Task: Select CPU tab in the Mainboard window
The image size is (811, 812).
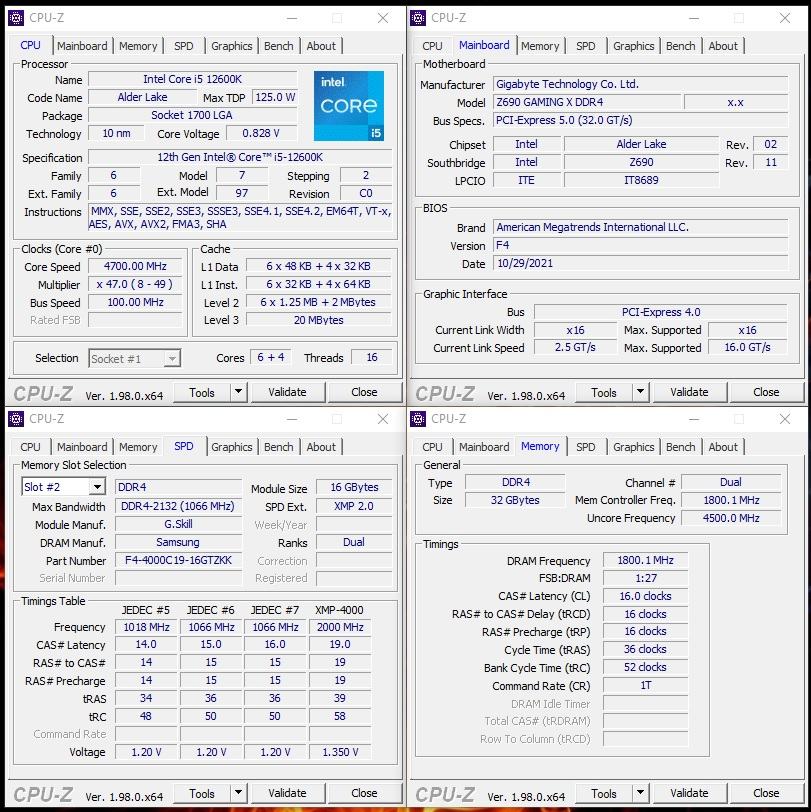Action: (x=432, y=46)
